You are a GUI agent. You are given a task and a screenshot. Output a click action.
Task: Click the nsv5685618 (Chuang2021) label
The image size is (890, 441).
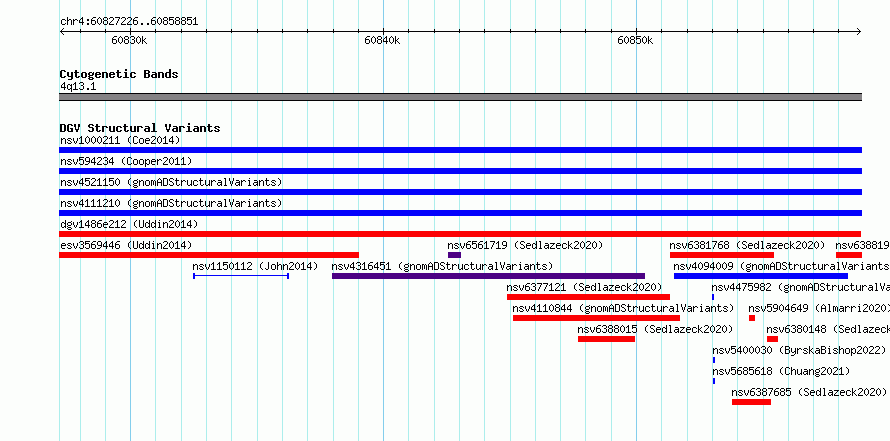click(x=781, y=371)
